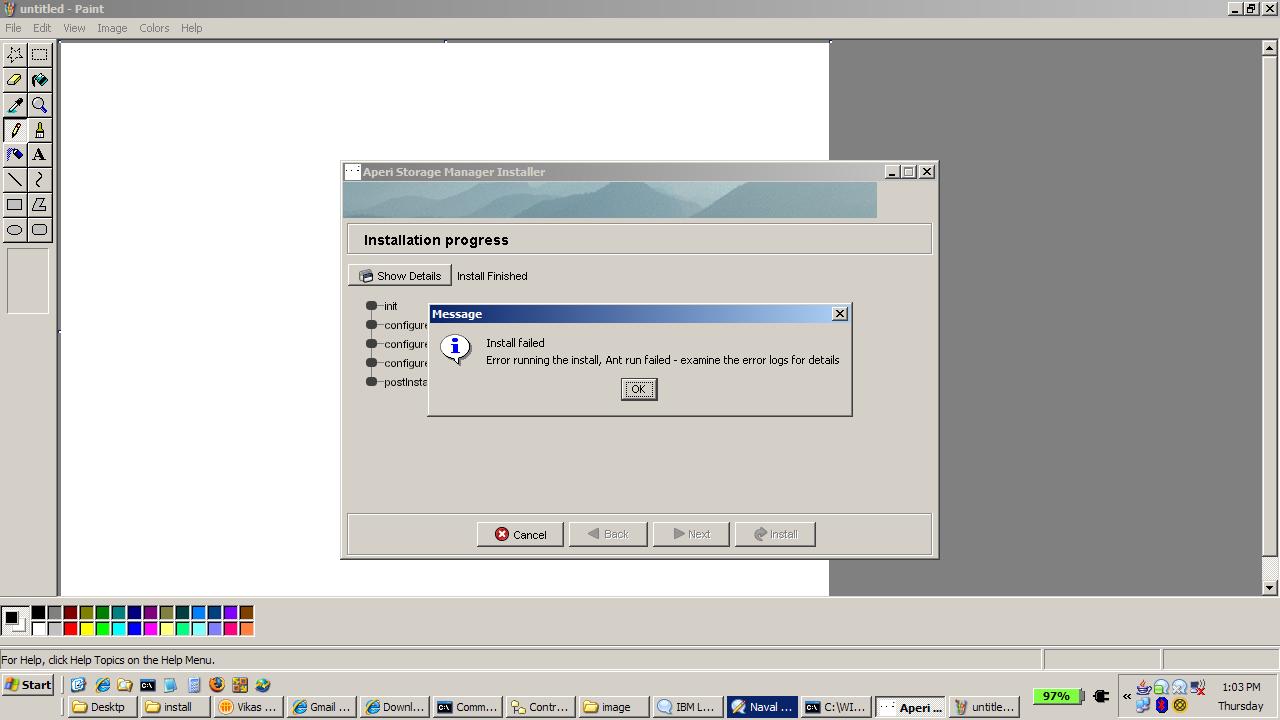Select the Ellipse shape tool
Image resolution: width=1280 pixels, height=720 pixels.
click(15, 230)
